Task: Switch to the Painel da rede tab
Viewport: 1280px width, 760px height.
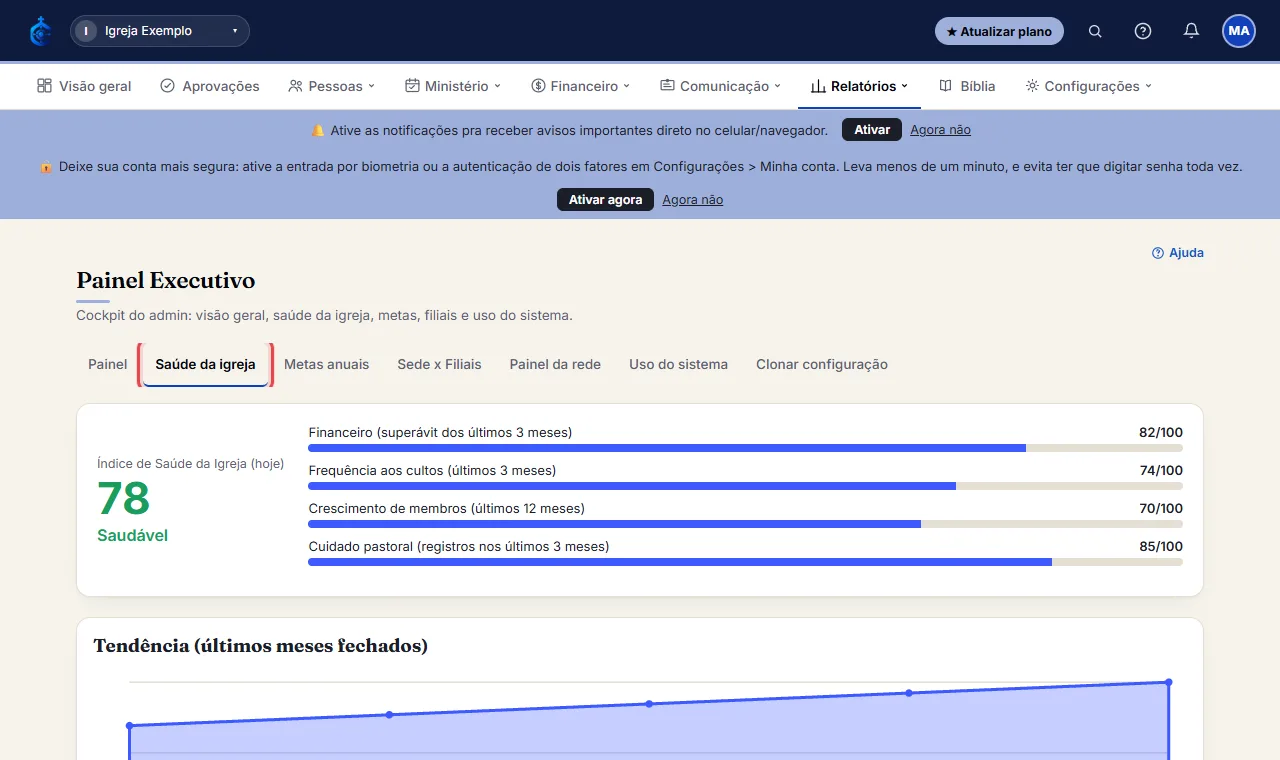Action: pyautogui.click(x=555, y=364)
